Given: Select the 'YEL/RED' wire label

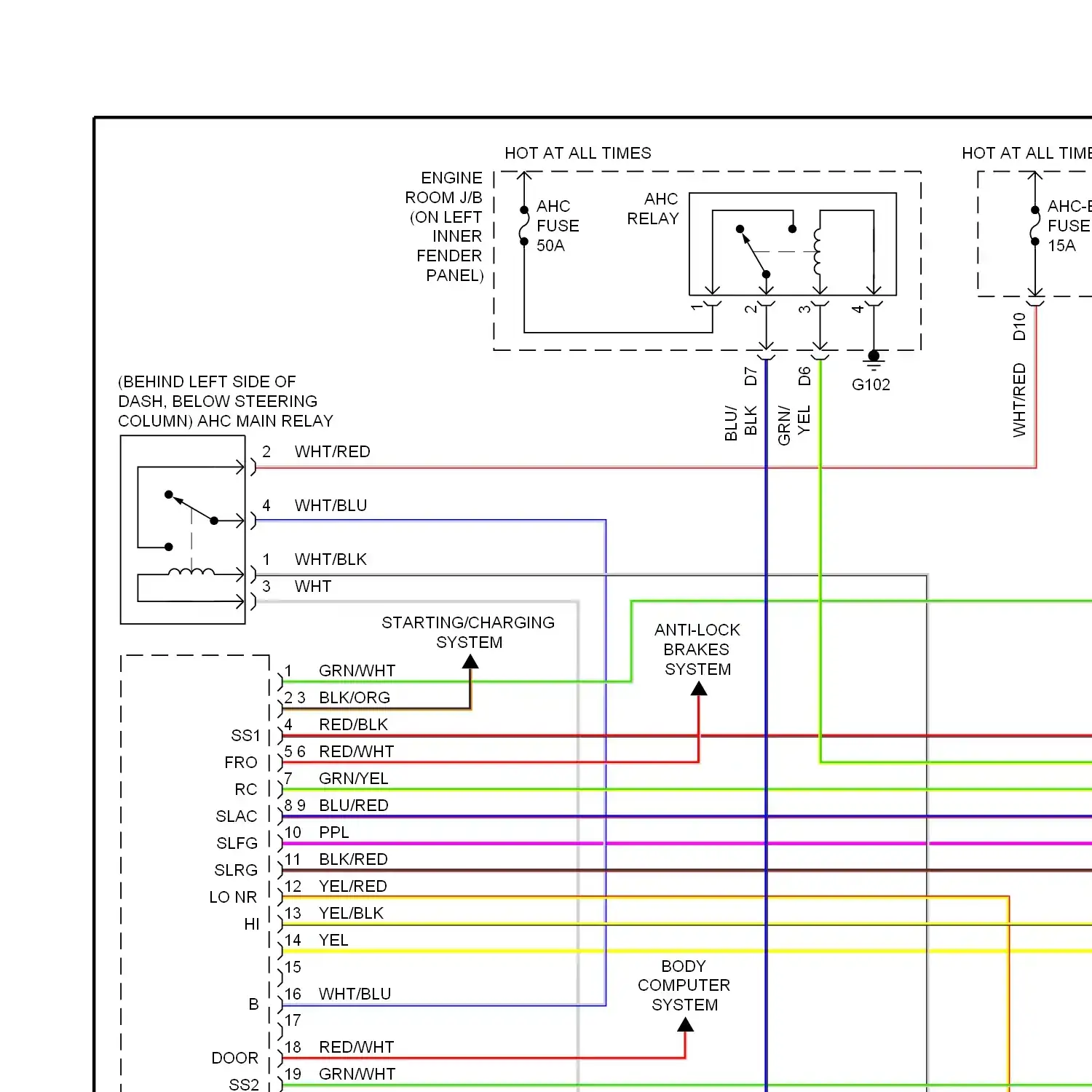Looking at the screenshot, I should click(x=352, y=886).
